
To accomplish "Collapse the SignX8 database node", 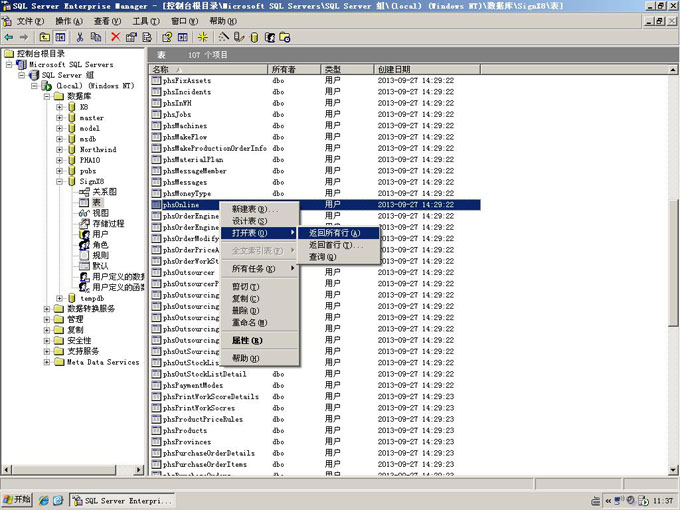I will point(60,182).
